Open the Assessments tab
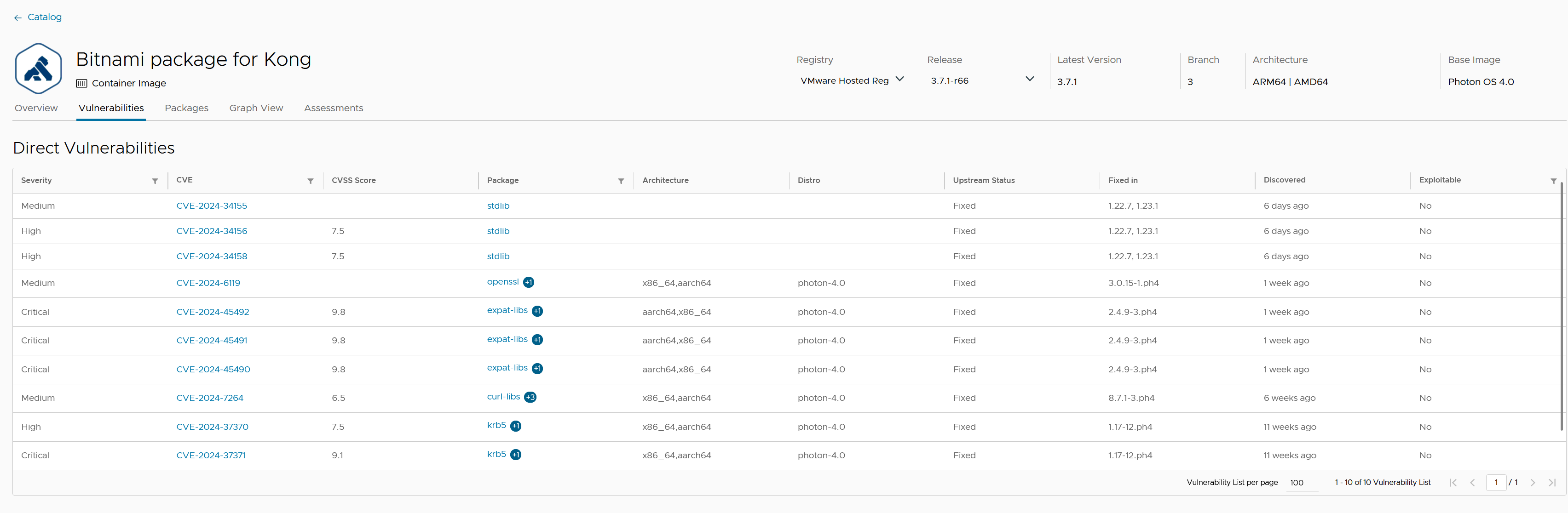The height and width of the screenshot is (513, 1568). (334, 108)
